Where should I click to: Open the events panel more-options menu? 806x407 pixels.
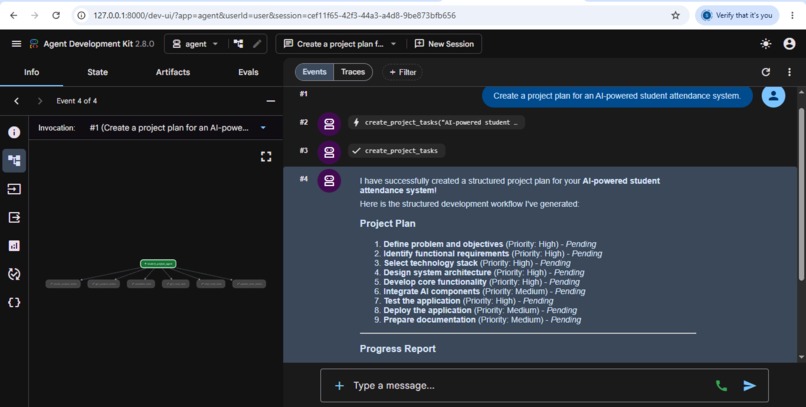click(x=789, y=72)
